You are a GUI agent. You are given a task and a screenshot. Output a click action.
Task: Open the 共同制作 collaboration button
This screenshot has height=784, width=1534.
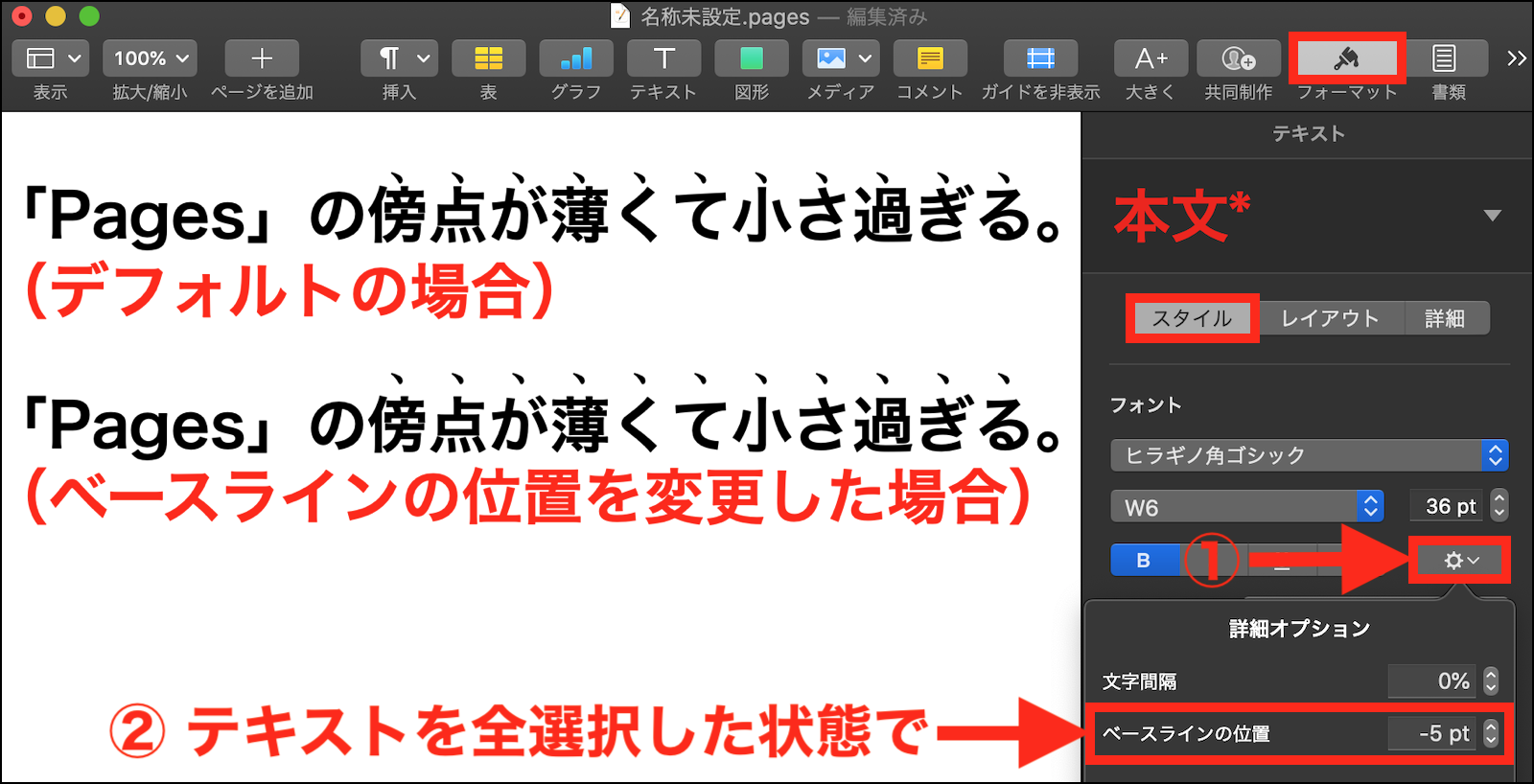pyautogui.click(x=1239, y=58)
